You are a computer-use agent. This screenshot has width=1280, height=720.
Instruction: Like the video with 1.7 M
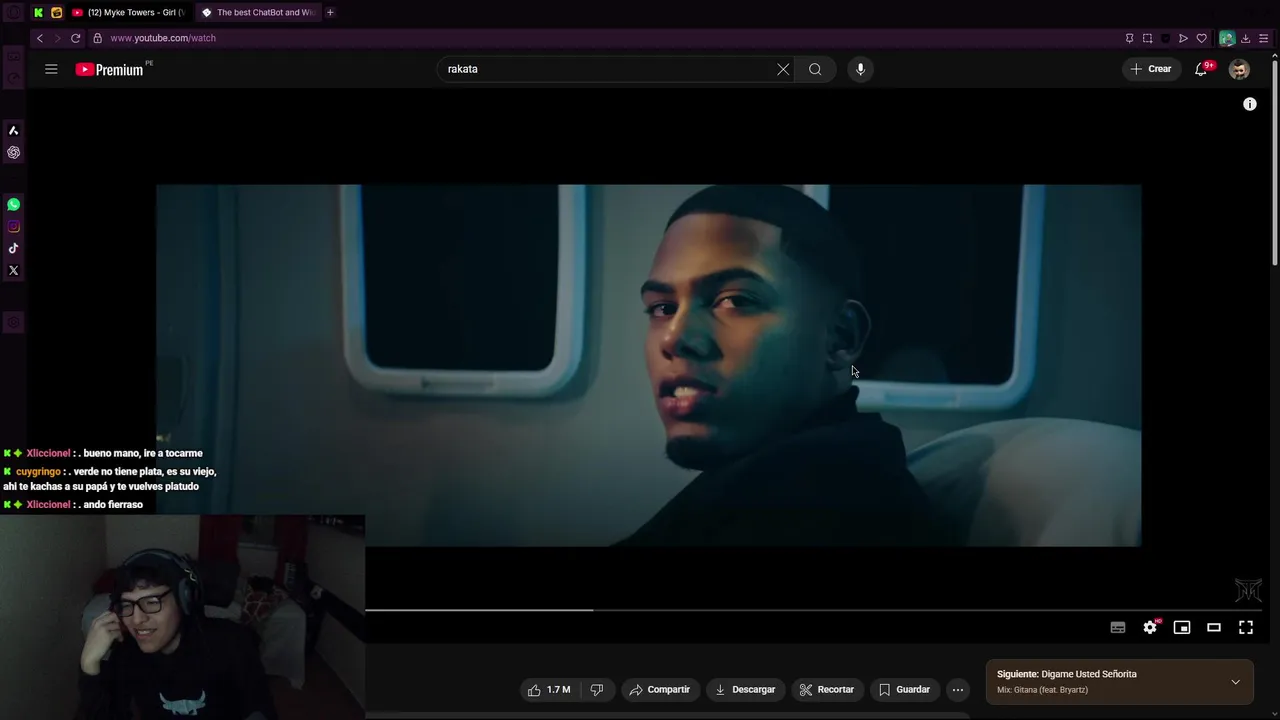[549, 689]
